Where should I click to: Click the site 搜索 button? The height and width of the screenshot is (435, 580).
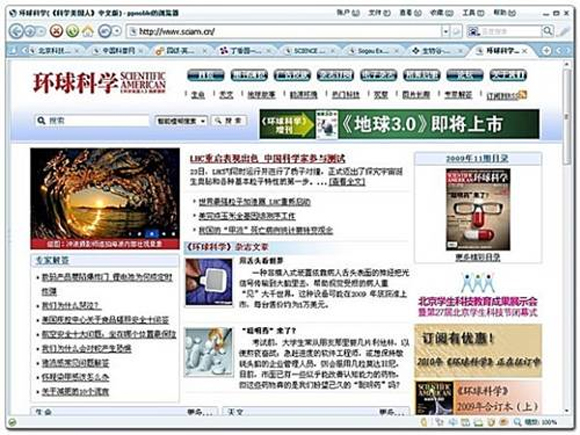[x=228, y=121]
